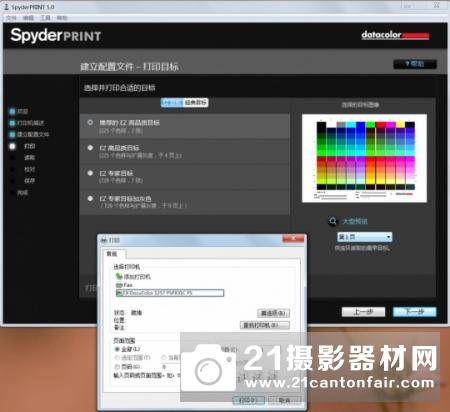Screen dimensions: 450x412
Task: Select the 选定范围 radio in print dialog
Action: (x=117, y=358)
